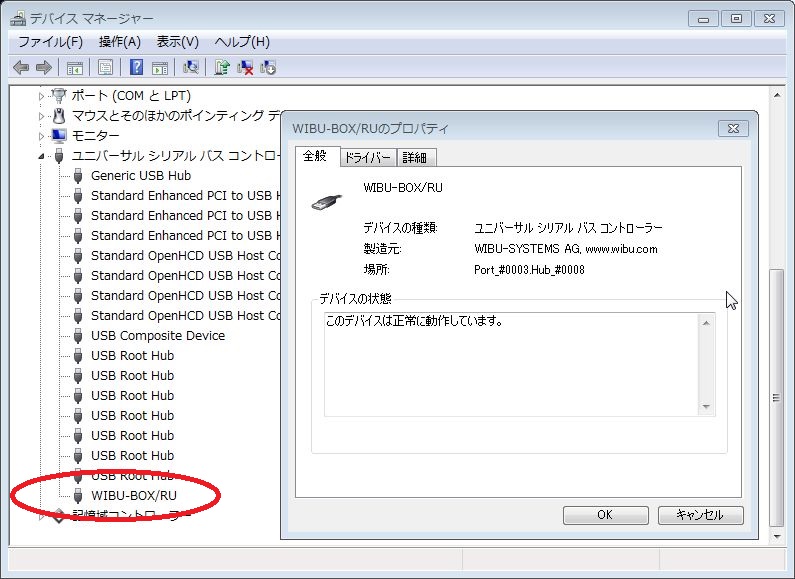Screen dimensions: 795x579
Task: Close the Device Manager window
Action: (770, 19)
